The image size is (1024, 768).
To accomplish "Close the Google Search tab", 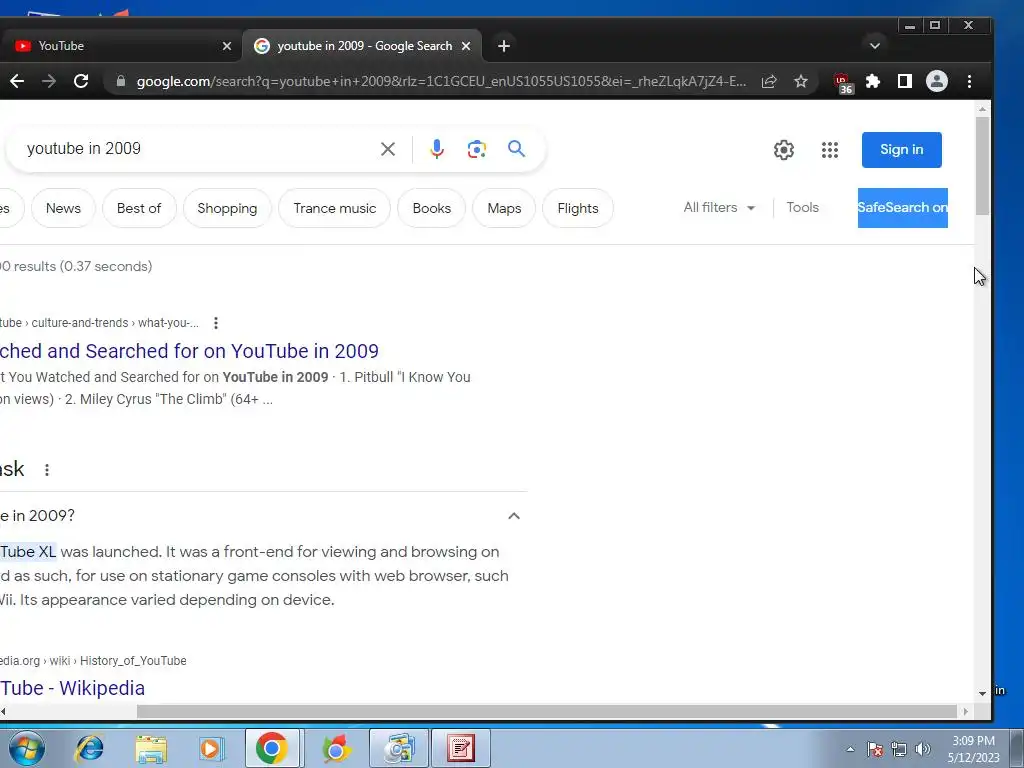I will [466, 46].
